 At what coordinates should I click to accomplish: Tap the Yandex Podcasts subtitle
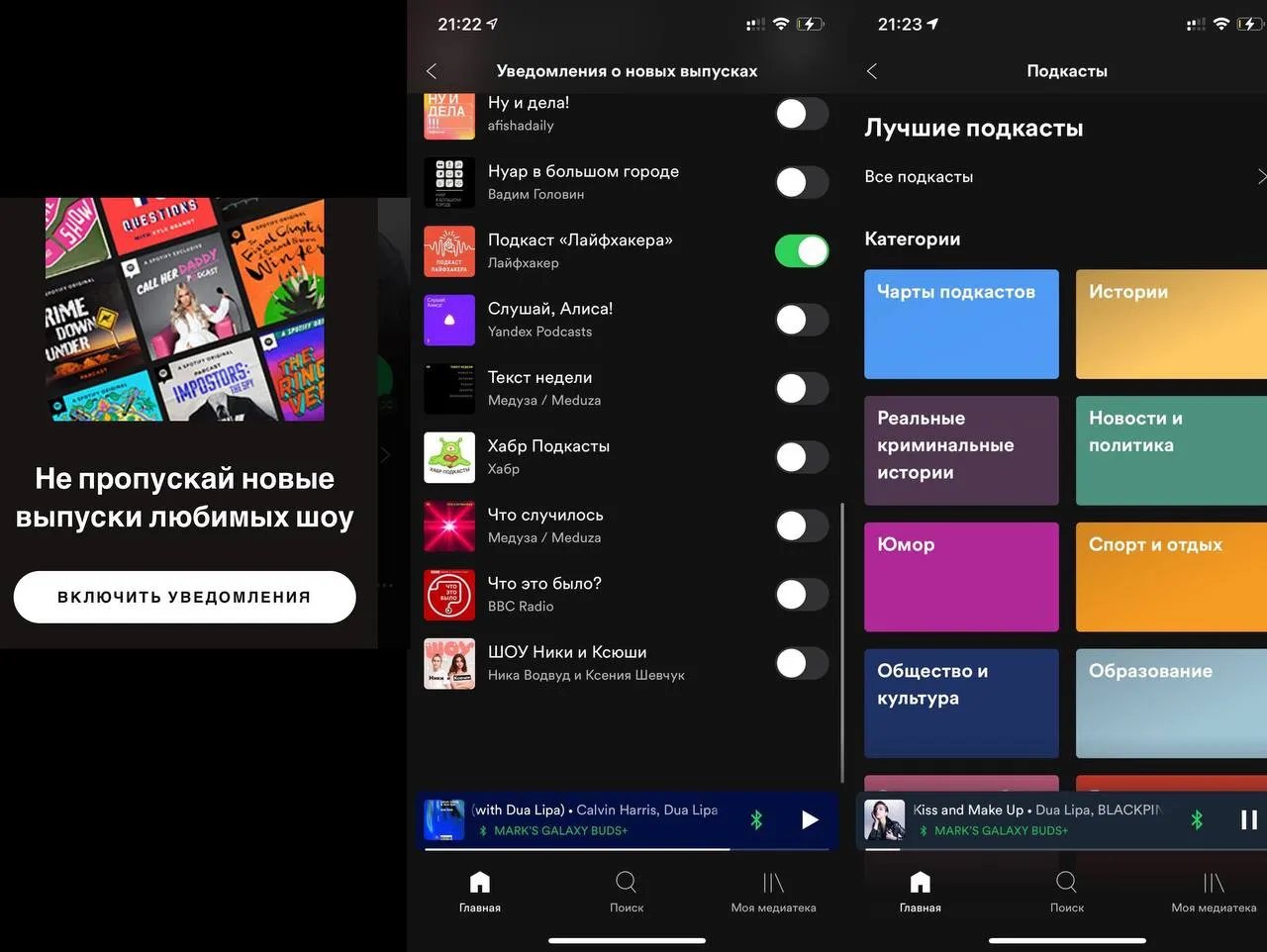tap(539, 332)
